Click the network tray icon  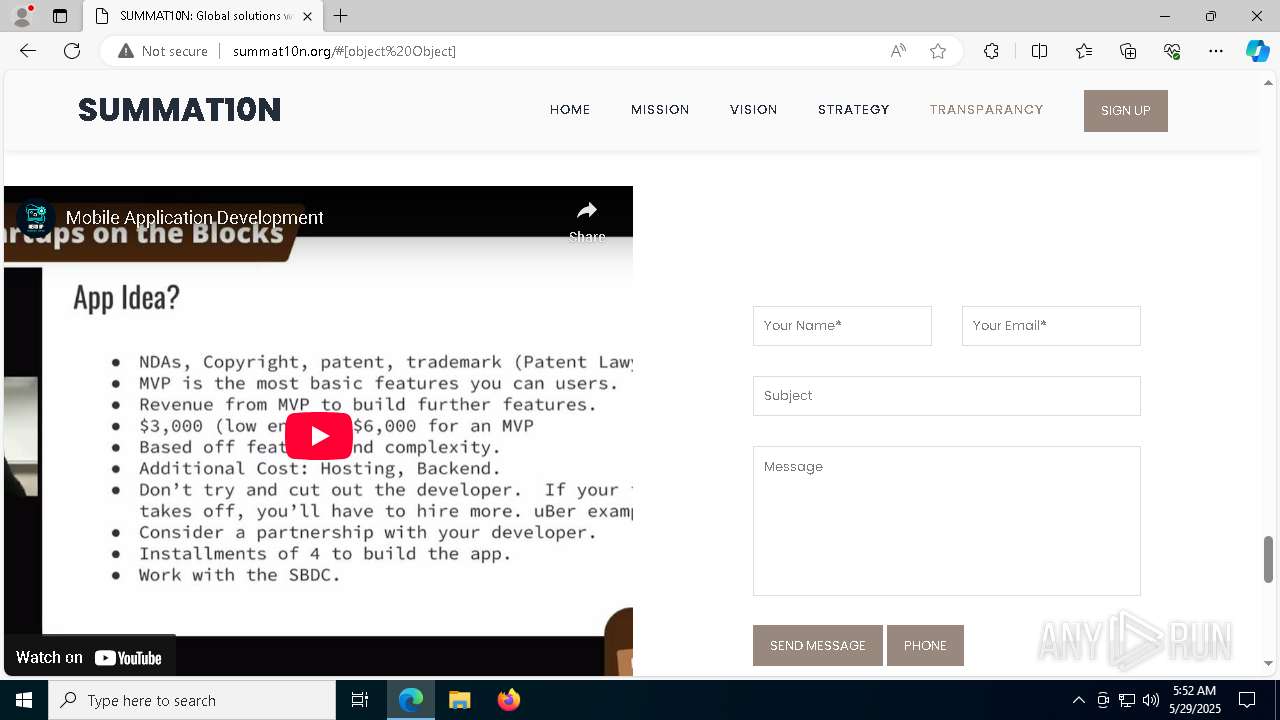[x=1127, y=700]
